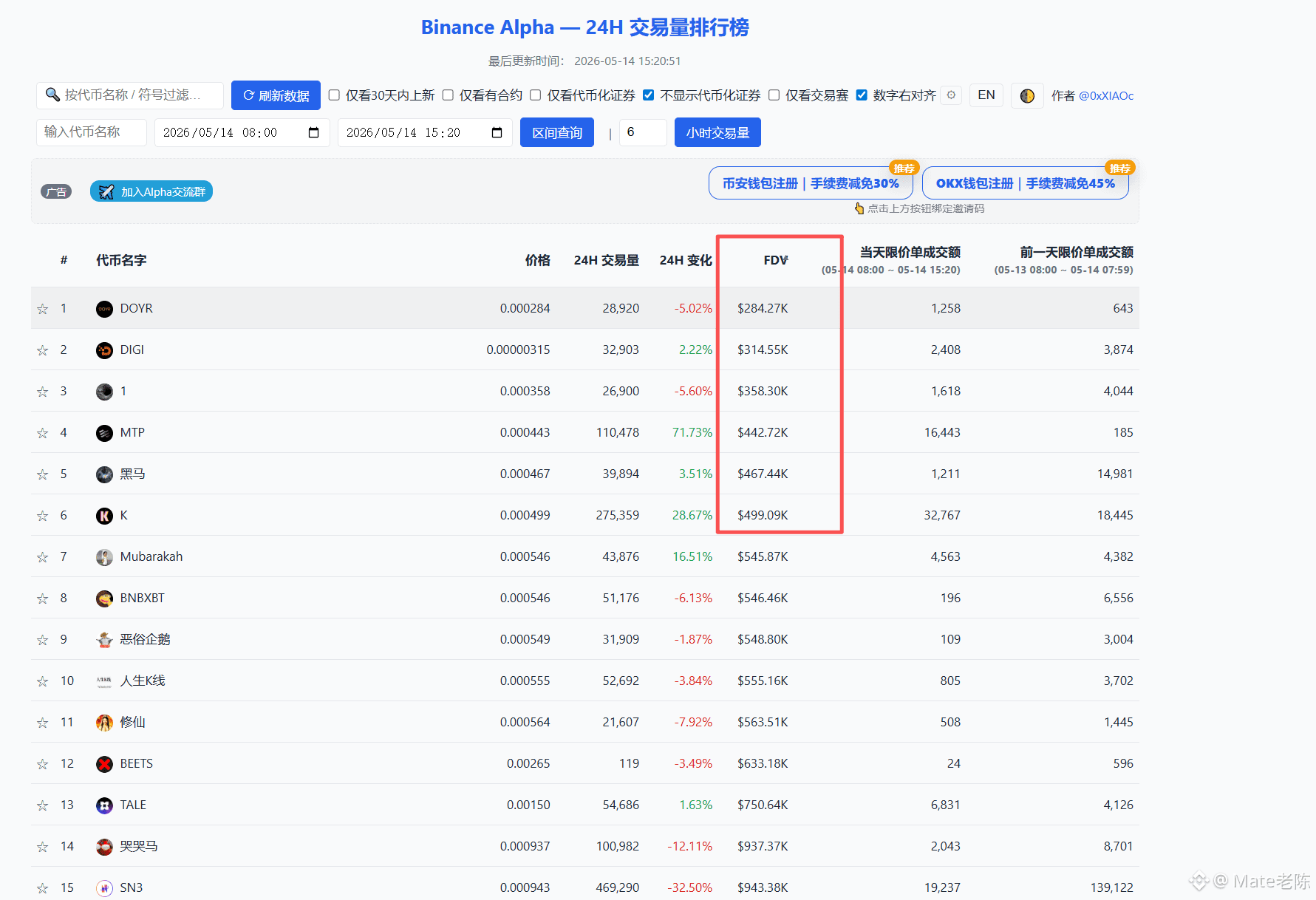This screenshot has height=900, width=1316.
Task: Sort by 价格 column header
Action: pos(538,260)
